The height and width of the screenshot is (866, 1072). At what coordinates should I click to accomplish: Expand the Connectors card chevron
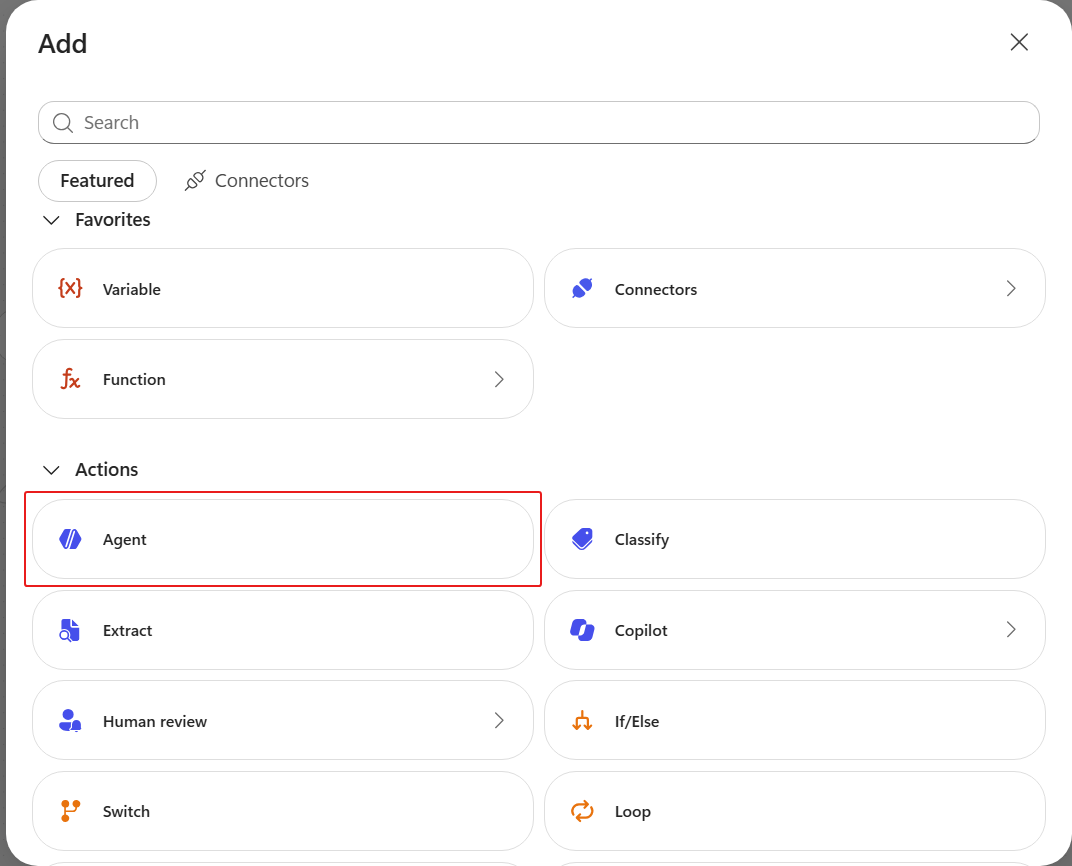[x=1011, y=288]
